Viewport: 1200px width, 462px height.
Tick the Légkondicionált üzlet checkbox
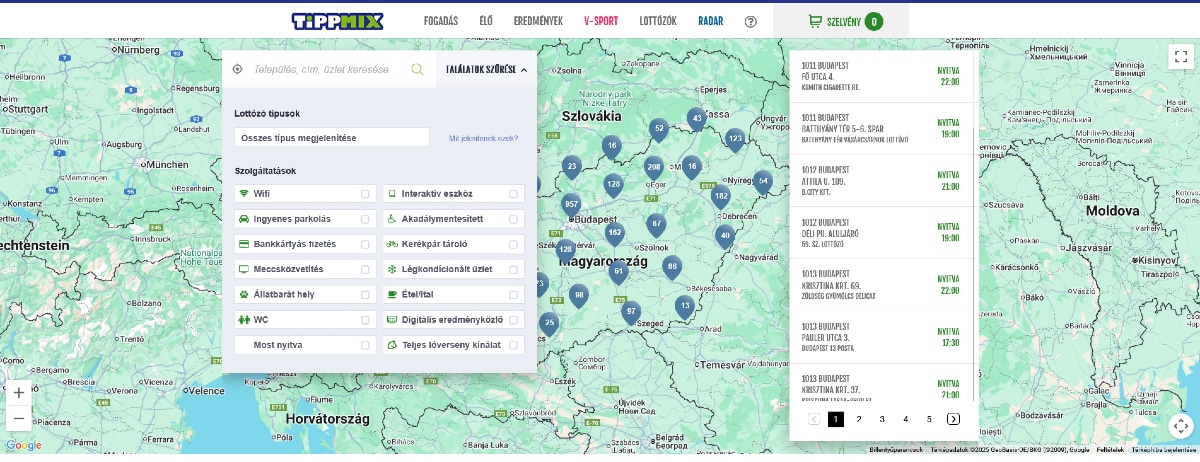513,270
